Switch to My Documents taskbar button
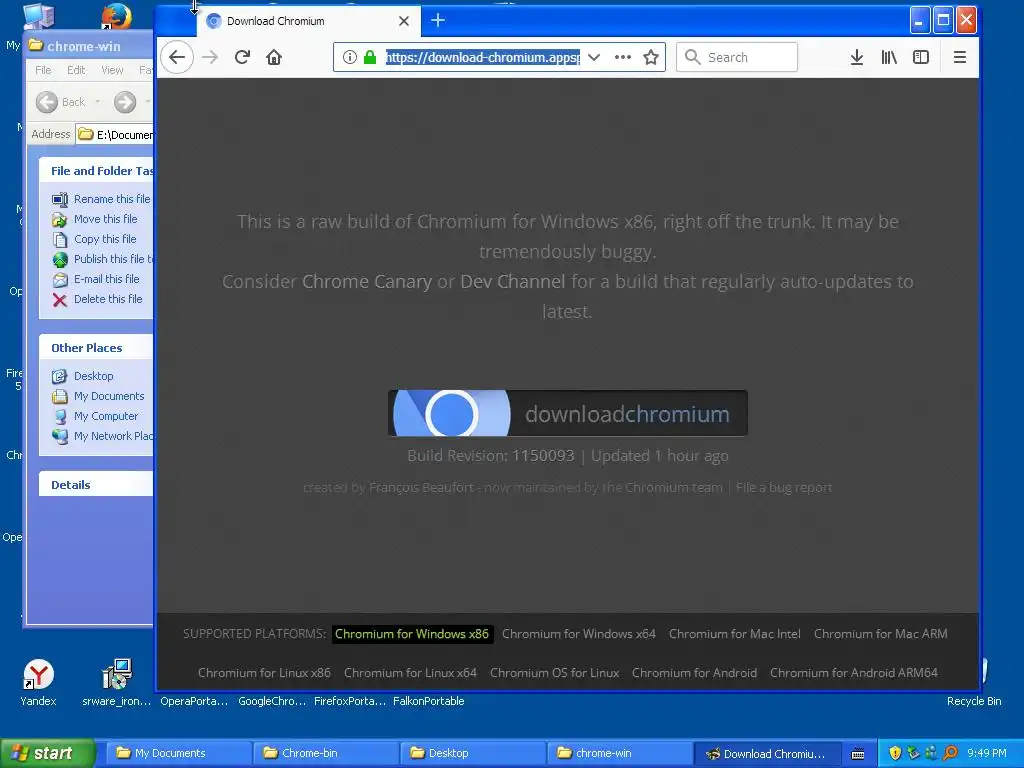 179,754
